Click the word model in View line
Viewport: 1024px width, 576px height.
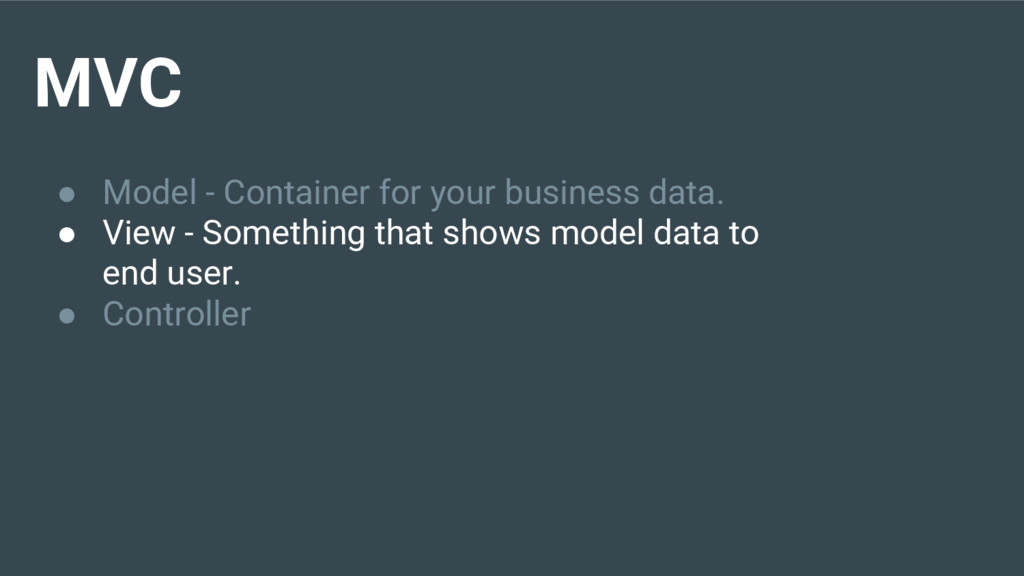(x=598, y=233)
